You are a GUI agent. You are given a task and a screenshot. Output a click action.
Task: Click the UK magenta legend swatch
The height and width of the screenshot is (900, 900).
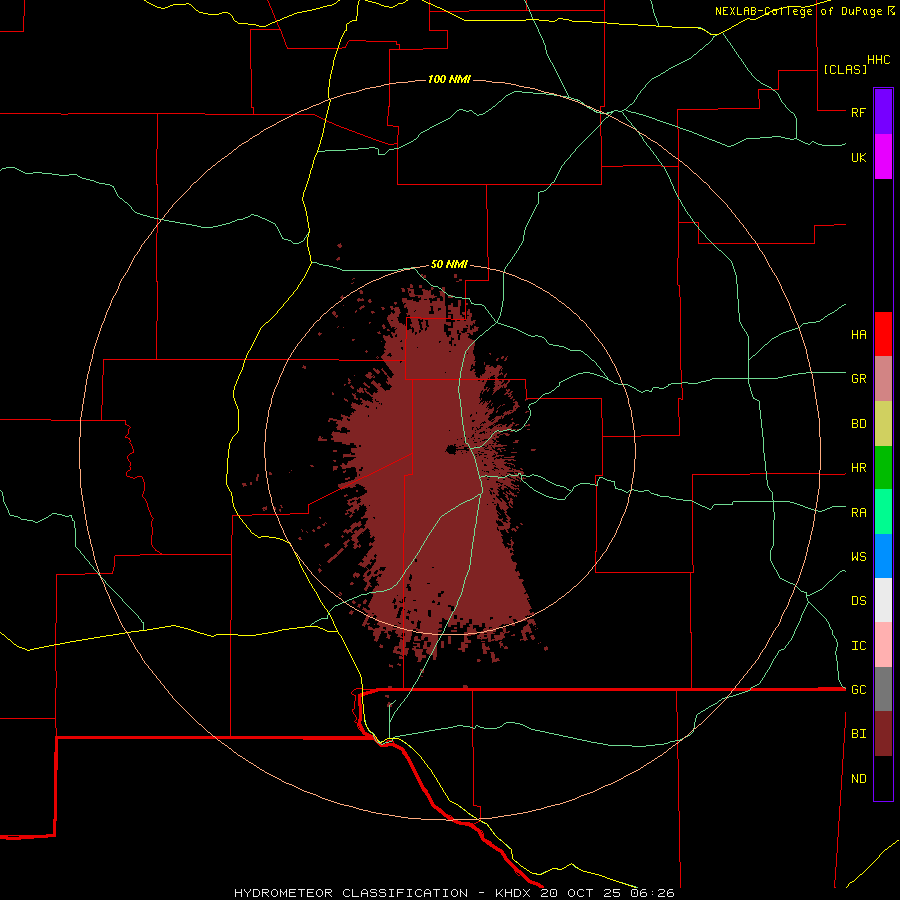(x=883, y=157)
